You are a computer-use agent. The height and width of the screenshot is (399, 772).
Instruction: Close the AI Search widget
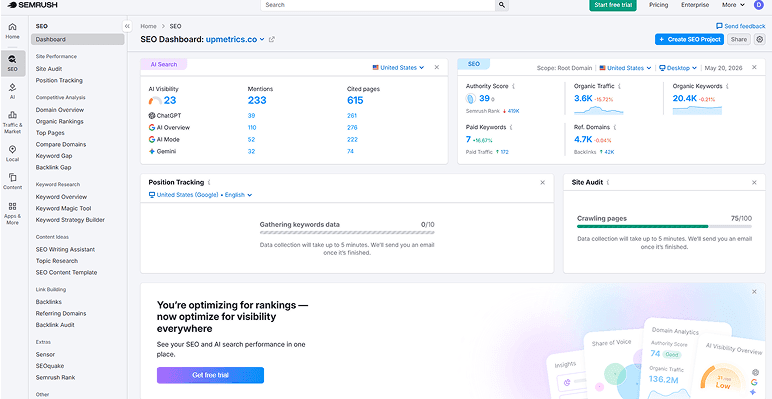click(437, 67)
